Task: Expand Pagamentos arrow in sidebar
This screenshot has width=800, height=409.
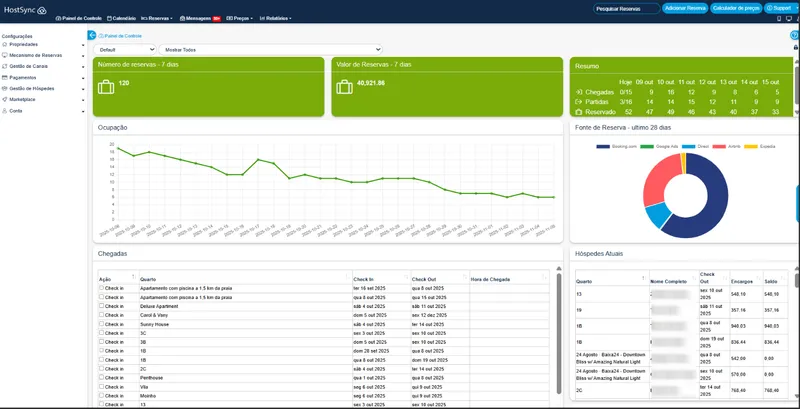Action: 83,79
